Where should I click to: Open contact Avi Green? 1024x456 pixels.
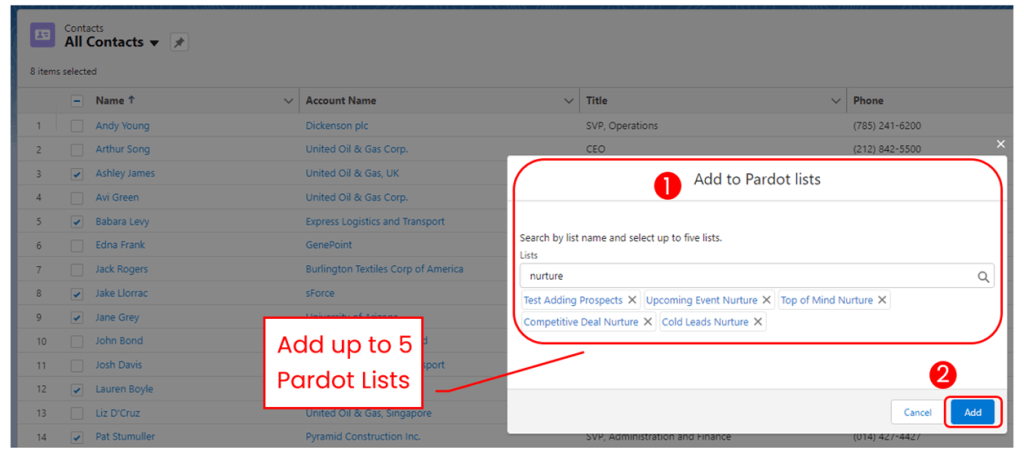[117, 197]
